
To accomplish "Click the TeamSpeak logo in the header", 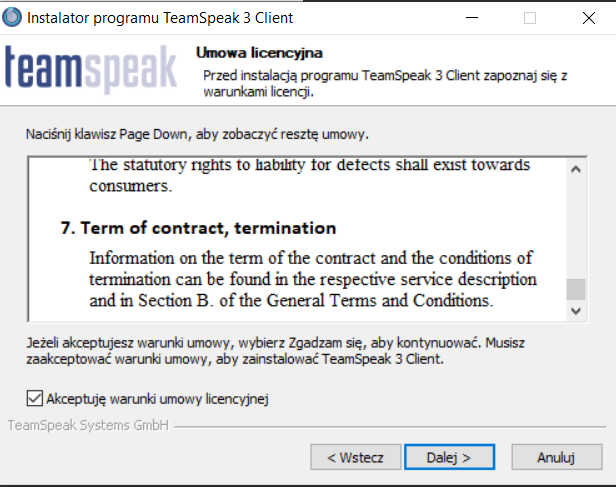I will pos(89,70).
